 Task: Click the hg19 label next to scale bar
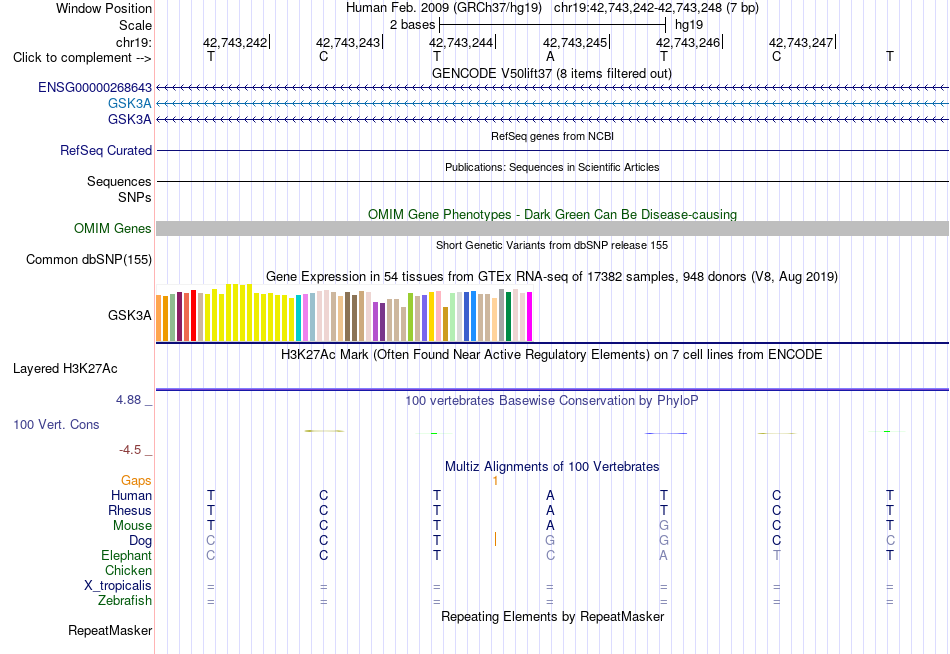[x=689, y=25]
